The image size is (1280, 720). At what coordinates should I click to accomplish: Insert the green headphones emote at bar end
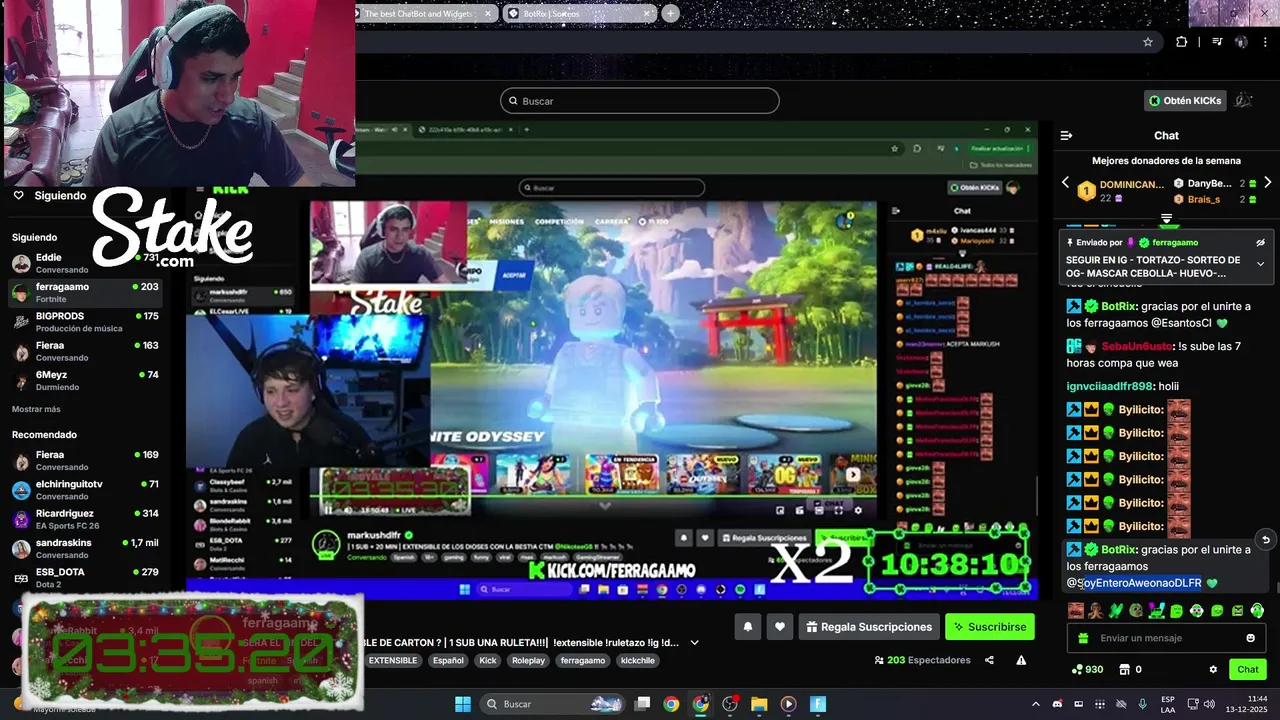pyautogui.click(x=1257, y=610)
